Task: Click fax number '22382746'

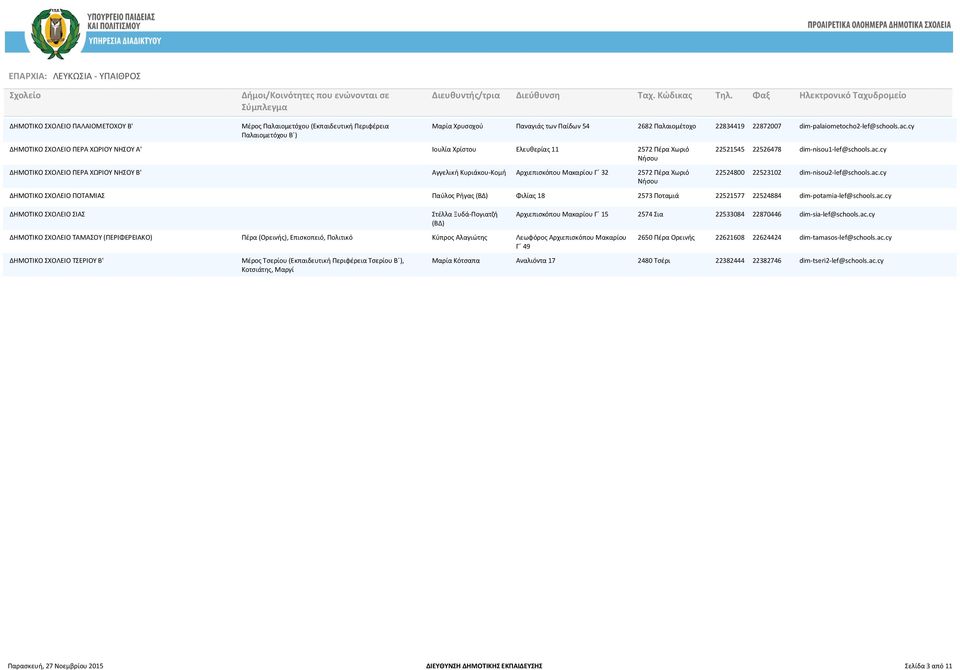Action: pyautogui.click(x=767, y=261)
